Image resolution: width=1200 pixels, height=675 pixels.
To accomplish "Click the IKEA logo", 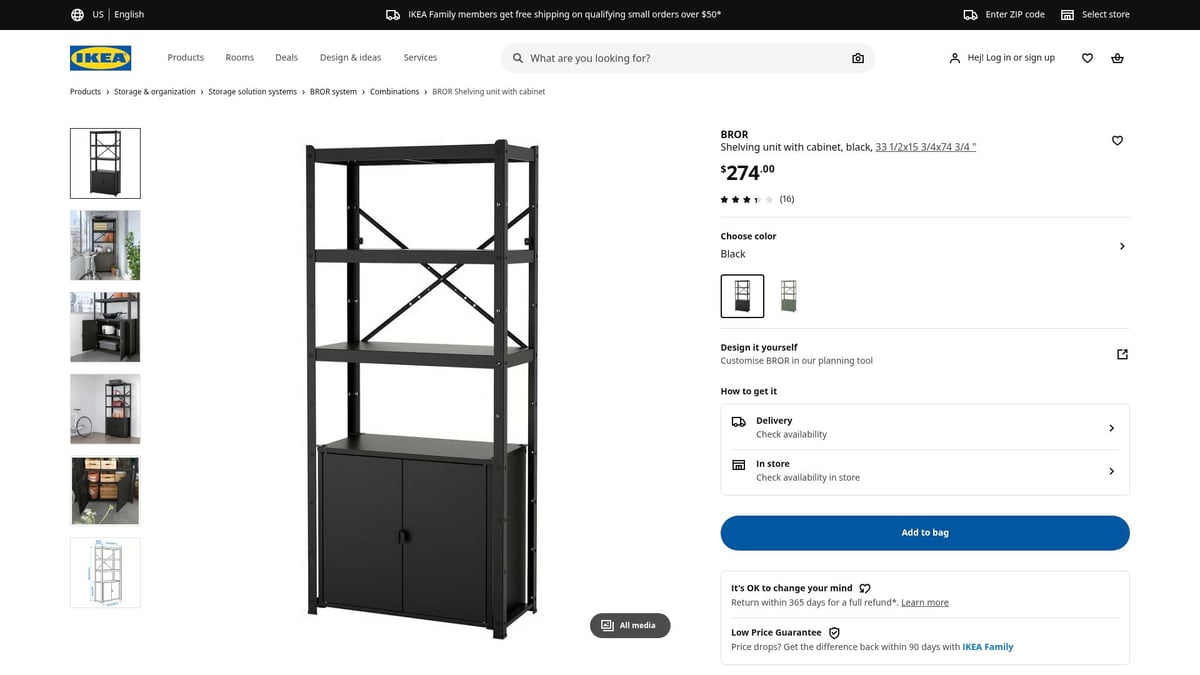I will (100, 57).
